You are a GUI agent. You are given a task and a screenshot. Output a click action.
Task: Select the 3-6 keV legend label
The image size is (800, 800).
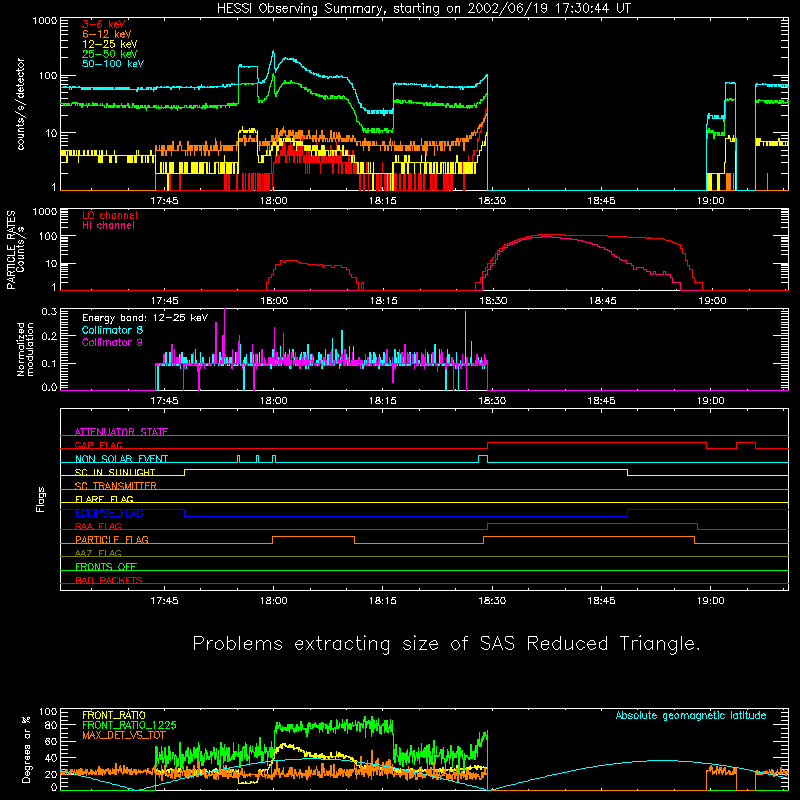click(x=104, y=24)
